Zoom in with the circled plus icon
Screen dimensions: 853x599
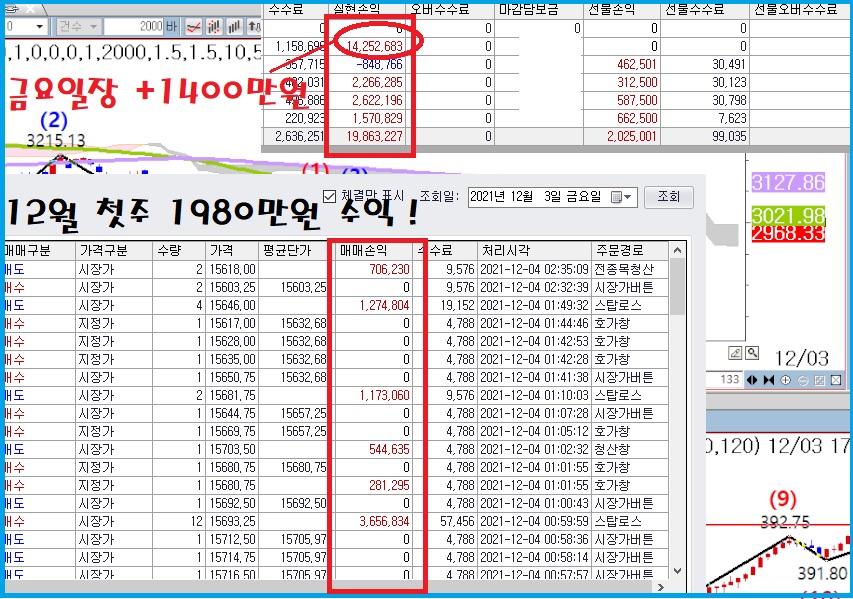(x=786, y=380)
